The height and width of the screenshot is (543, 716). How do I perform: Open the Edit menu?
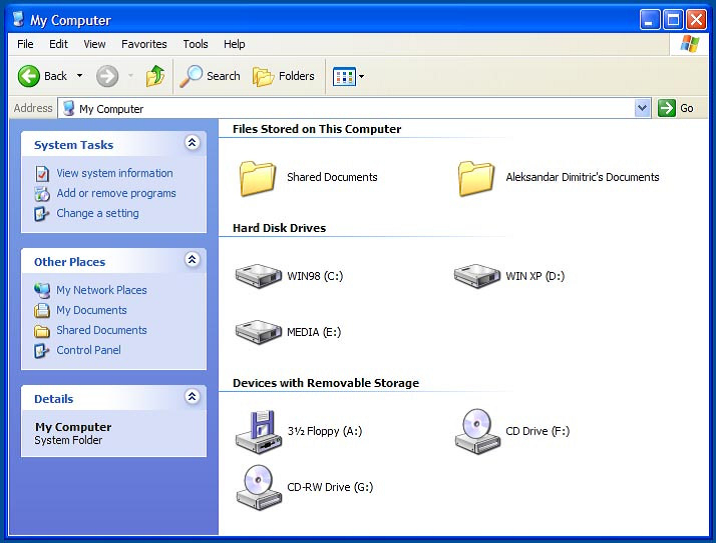58,44
